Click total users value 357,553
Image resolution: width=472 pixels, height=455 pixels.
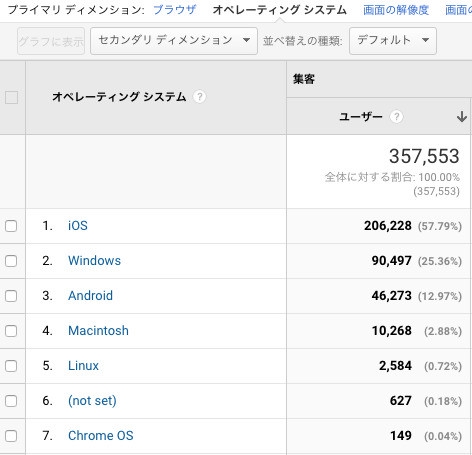coord(424,156)
